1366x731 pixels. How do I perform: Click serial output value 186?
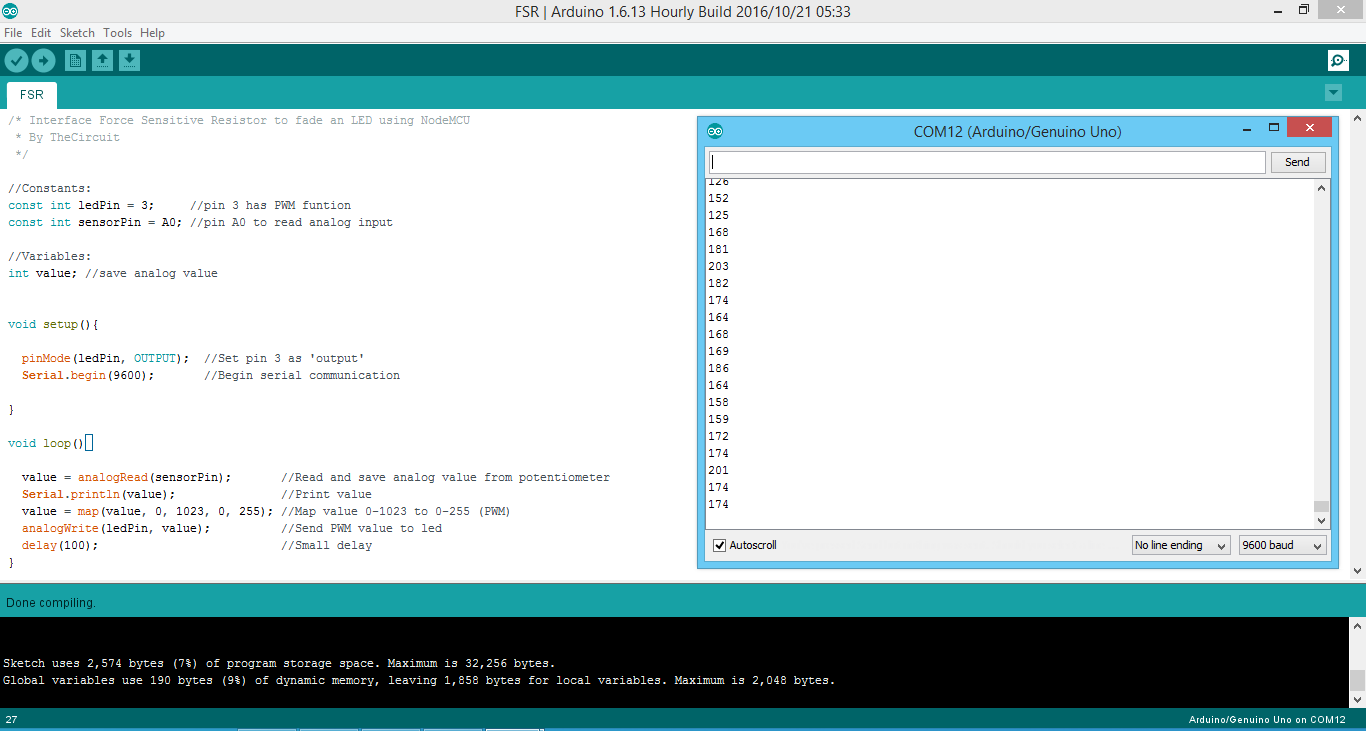coord(718,368)
